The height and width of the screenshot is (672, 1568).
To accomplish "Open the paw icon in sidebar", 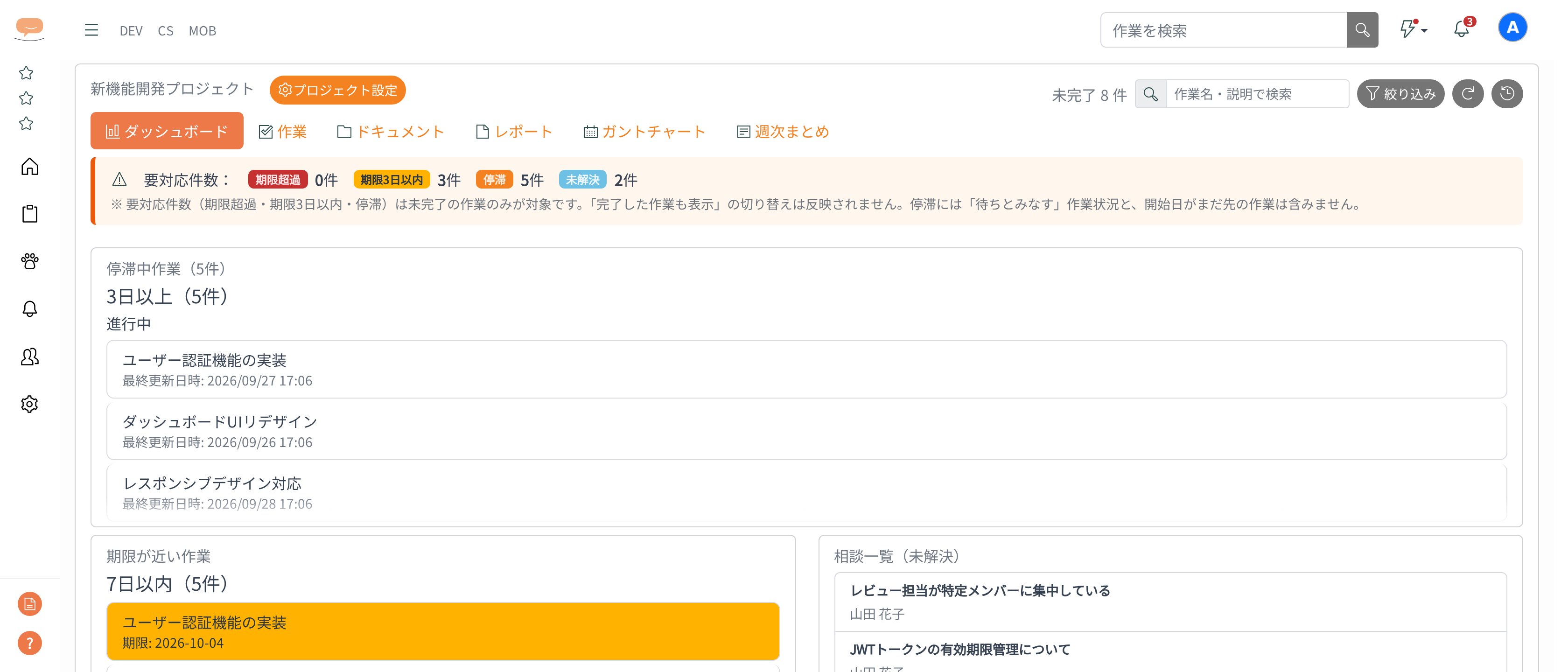I will coord(30,261).
